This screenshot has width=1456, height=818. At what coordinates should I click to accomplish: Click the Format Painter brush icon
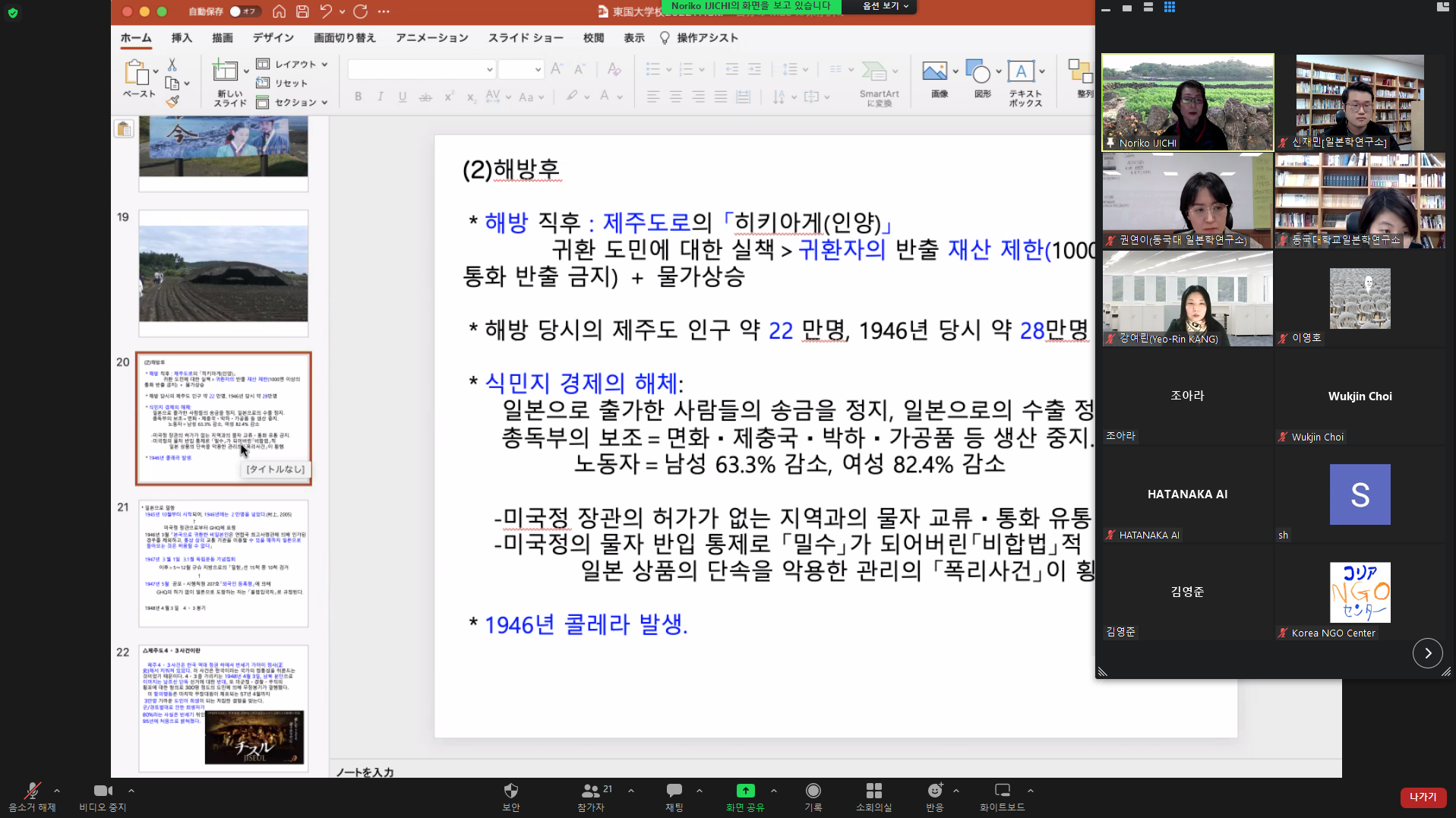pyautogui.click(x=172, y=101)
